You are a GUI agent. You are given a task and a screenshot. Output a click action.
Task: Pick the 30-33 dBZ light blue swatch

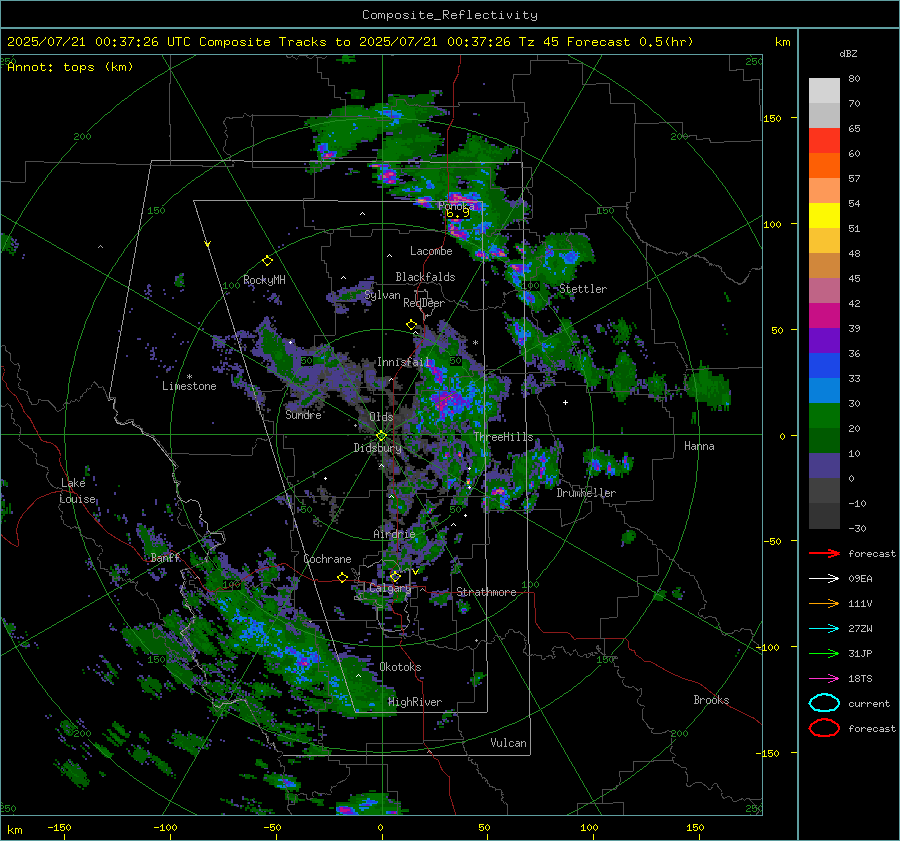(824, 391)
